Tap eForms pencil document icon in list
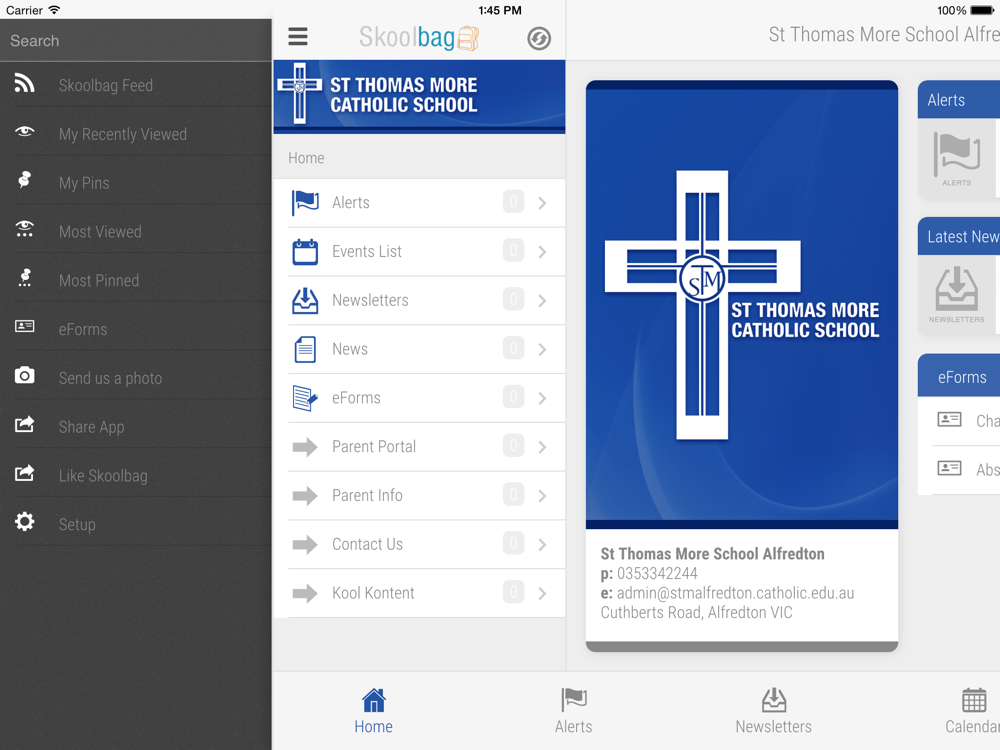 click(x=305, y=398)
